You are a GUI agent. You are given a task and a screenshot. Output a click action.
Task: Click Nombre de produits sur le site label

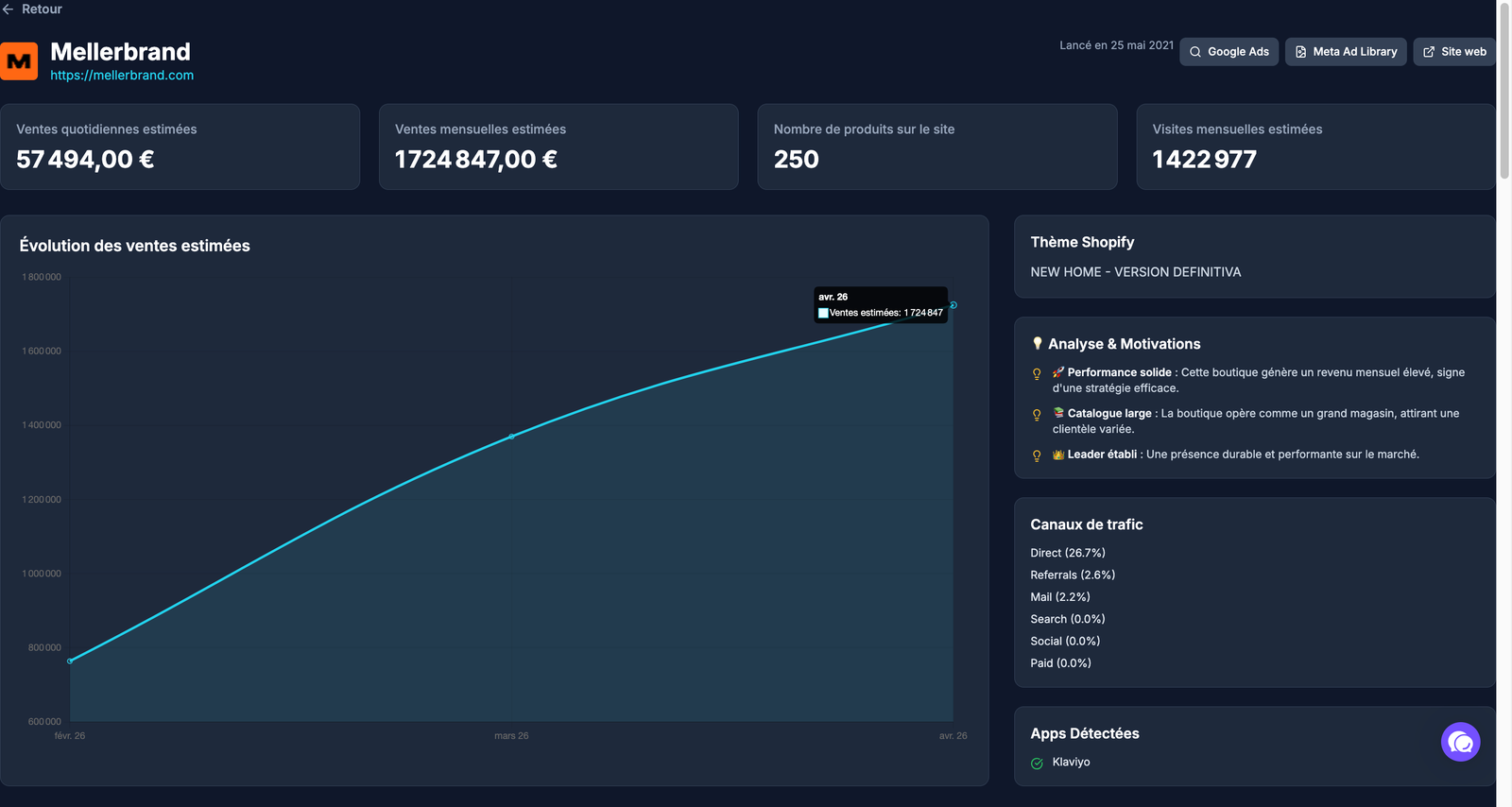point(864,129)
